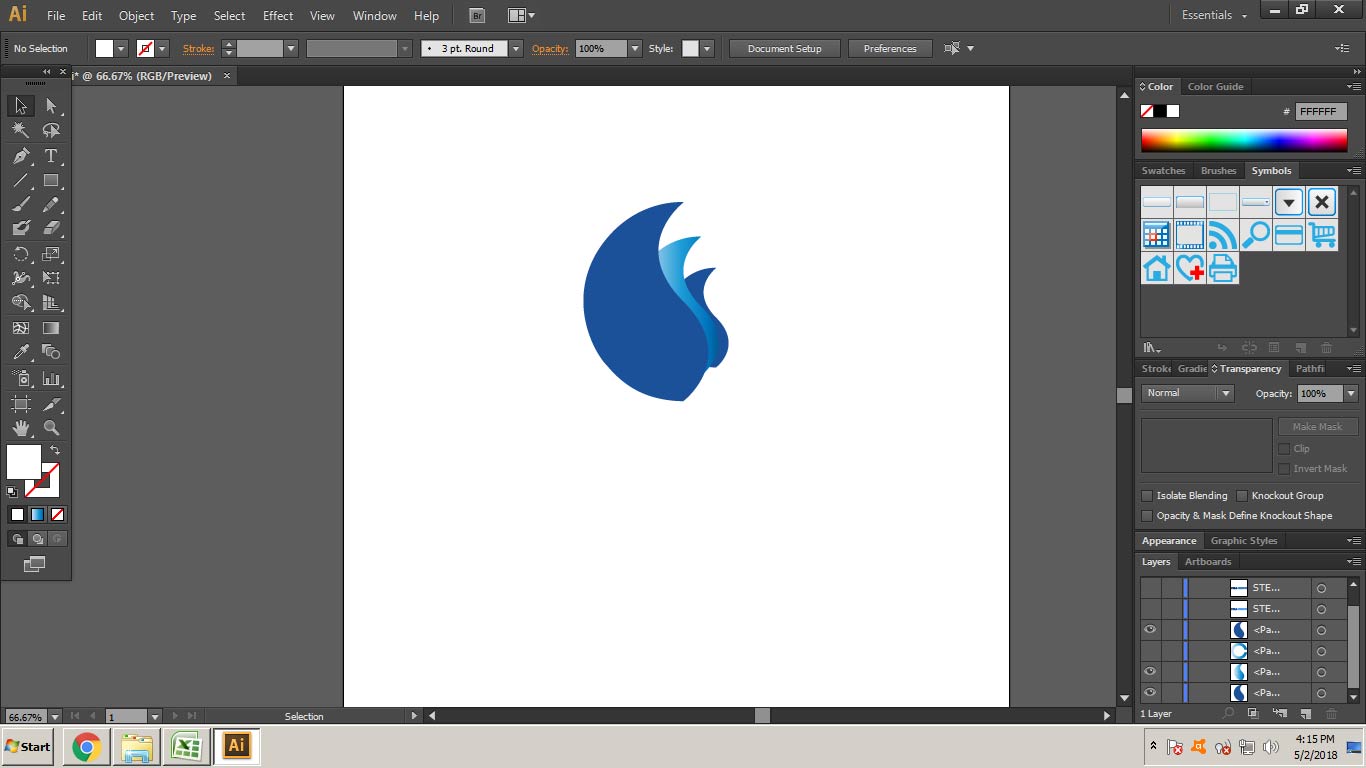The height and width of the screenshot is (768, 1366).
Task: Click the Windows Start button
Action: 28,746
